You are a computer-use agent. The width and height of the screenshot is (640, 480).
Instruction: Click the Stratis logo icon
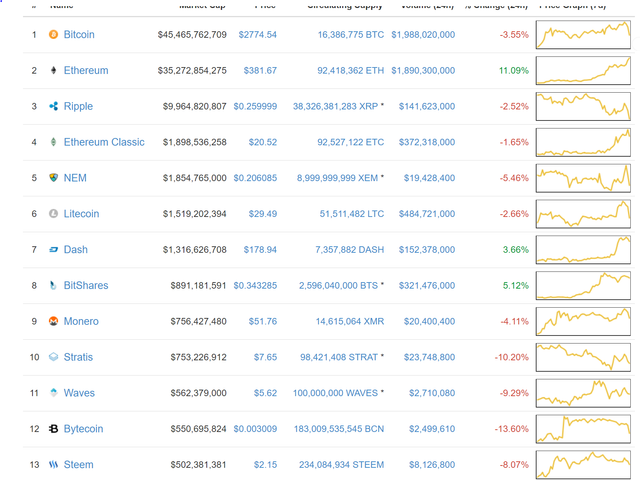pyautogui.click(x=53, y=357)
